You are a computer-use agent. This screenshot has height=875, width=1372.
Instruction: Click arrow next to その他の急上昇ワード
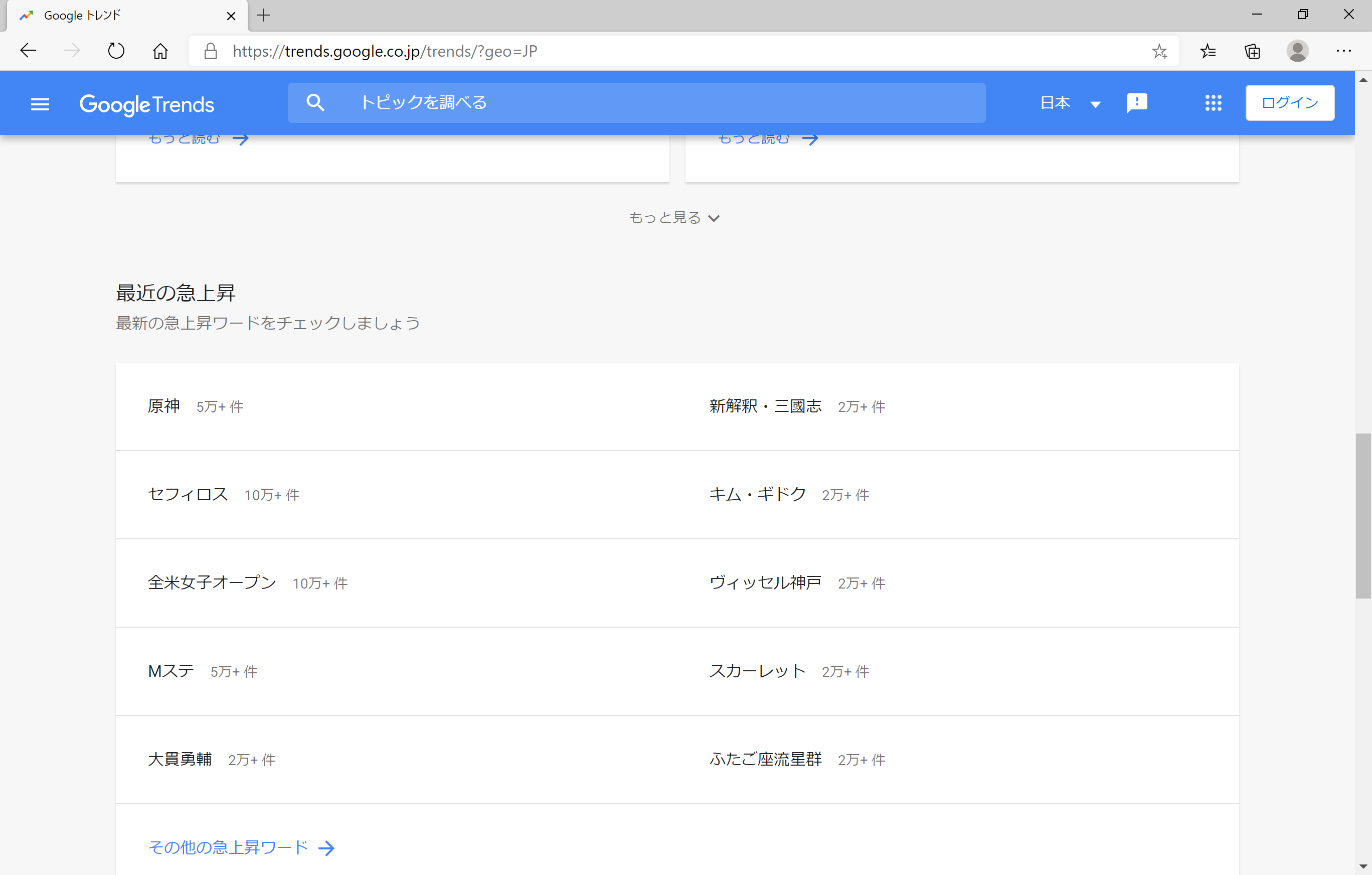326,847
